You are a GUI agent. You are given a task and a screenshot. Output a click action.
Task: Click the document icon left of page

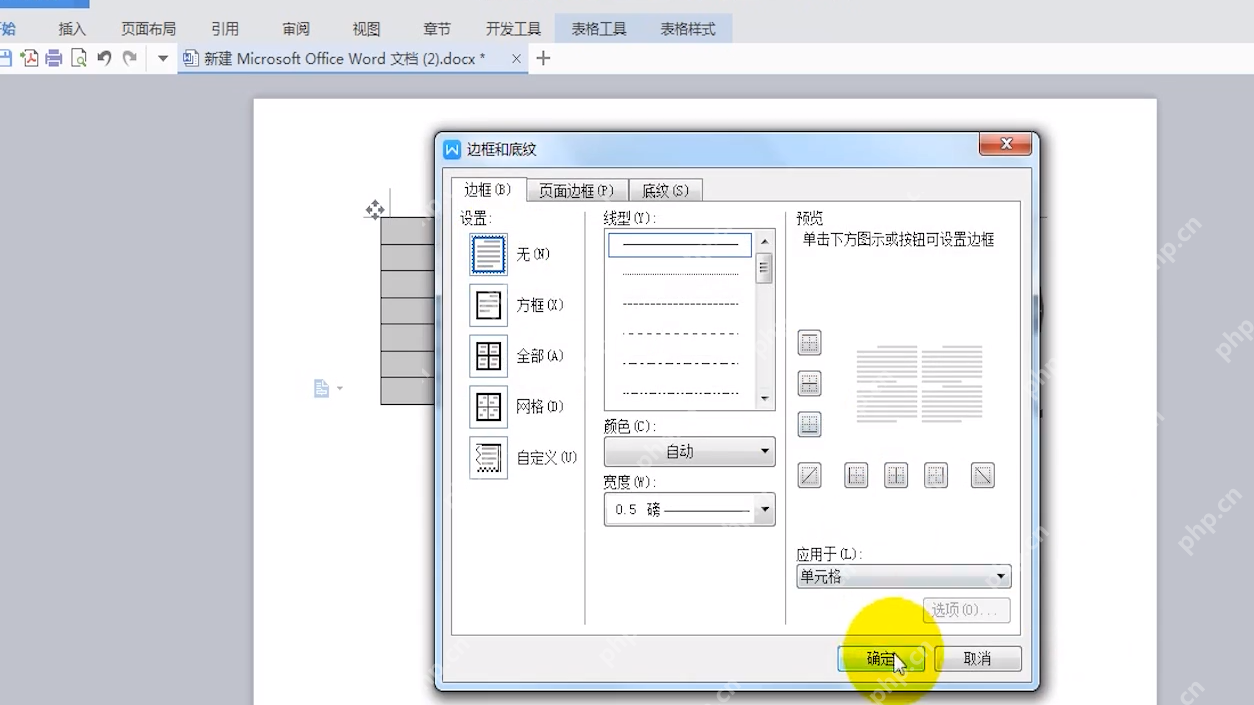tap(321, 388)
